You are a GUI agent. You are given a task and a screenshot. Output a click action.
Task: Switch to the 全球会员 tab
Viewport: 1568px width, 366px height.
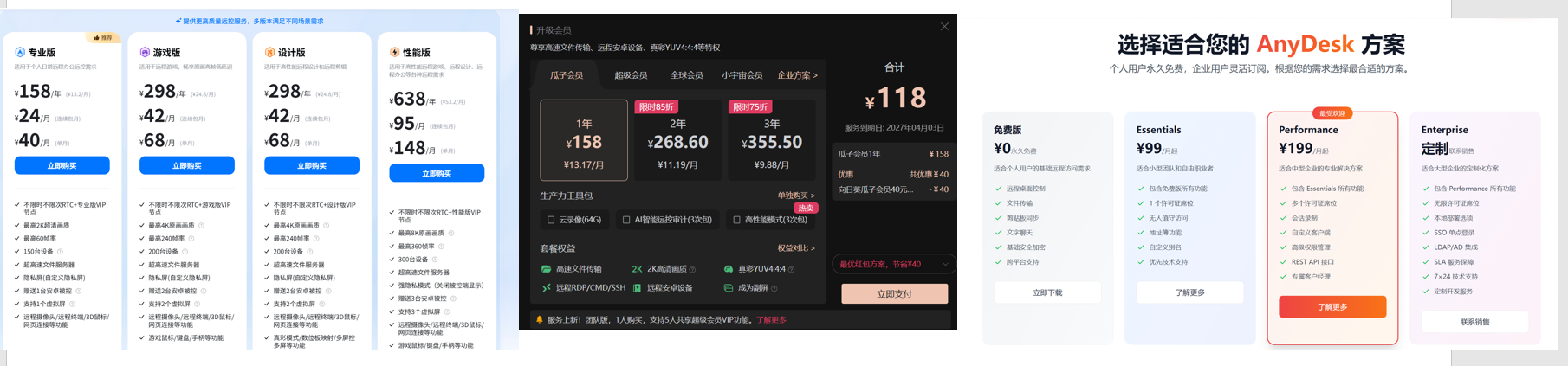pos(686,75)
